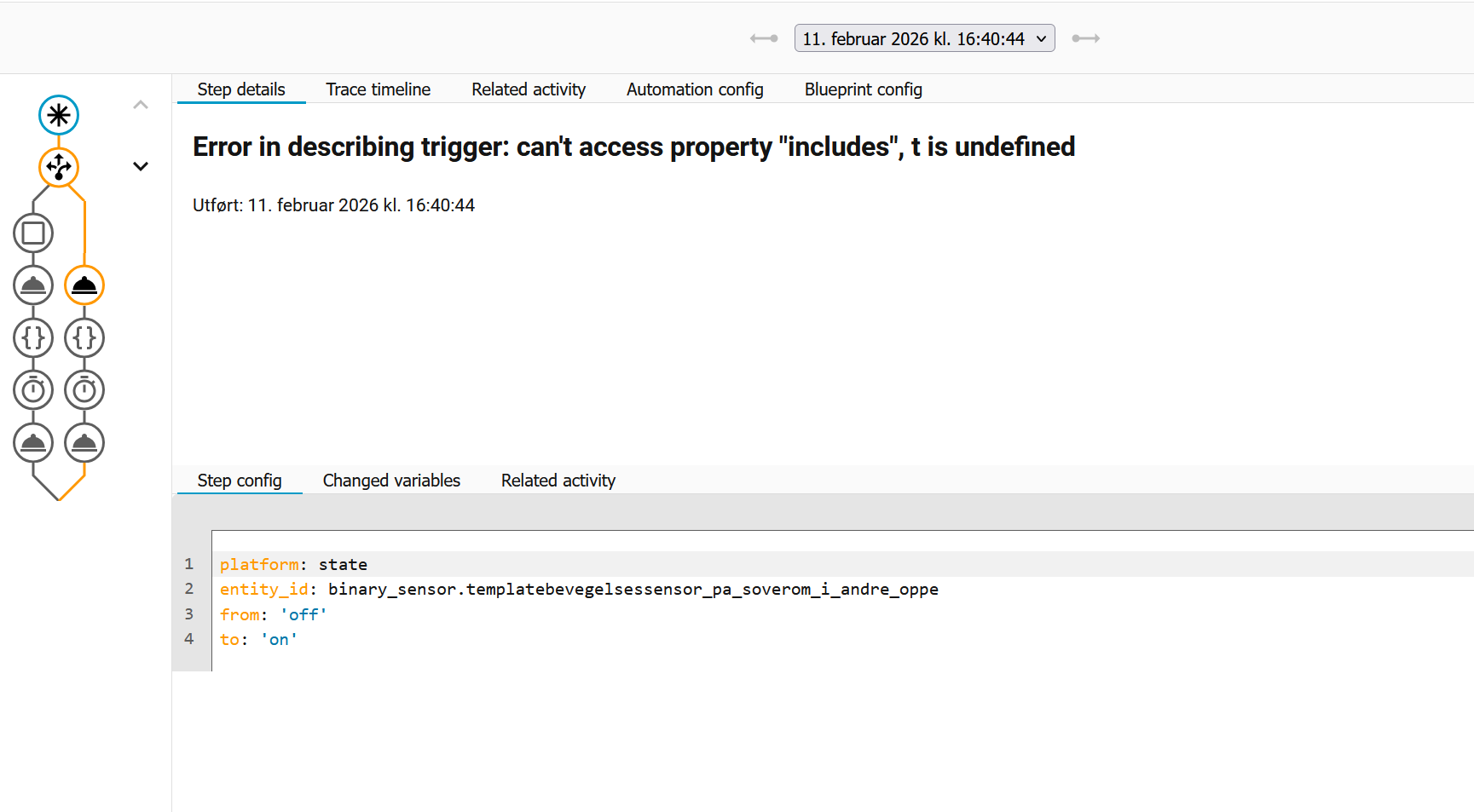This screenshot has height=812, width=1474.
Task: Go to next step with down chevron
Action: pyautogui.click(x=141, y=166)
